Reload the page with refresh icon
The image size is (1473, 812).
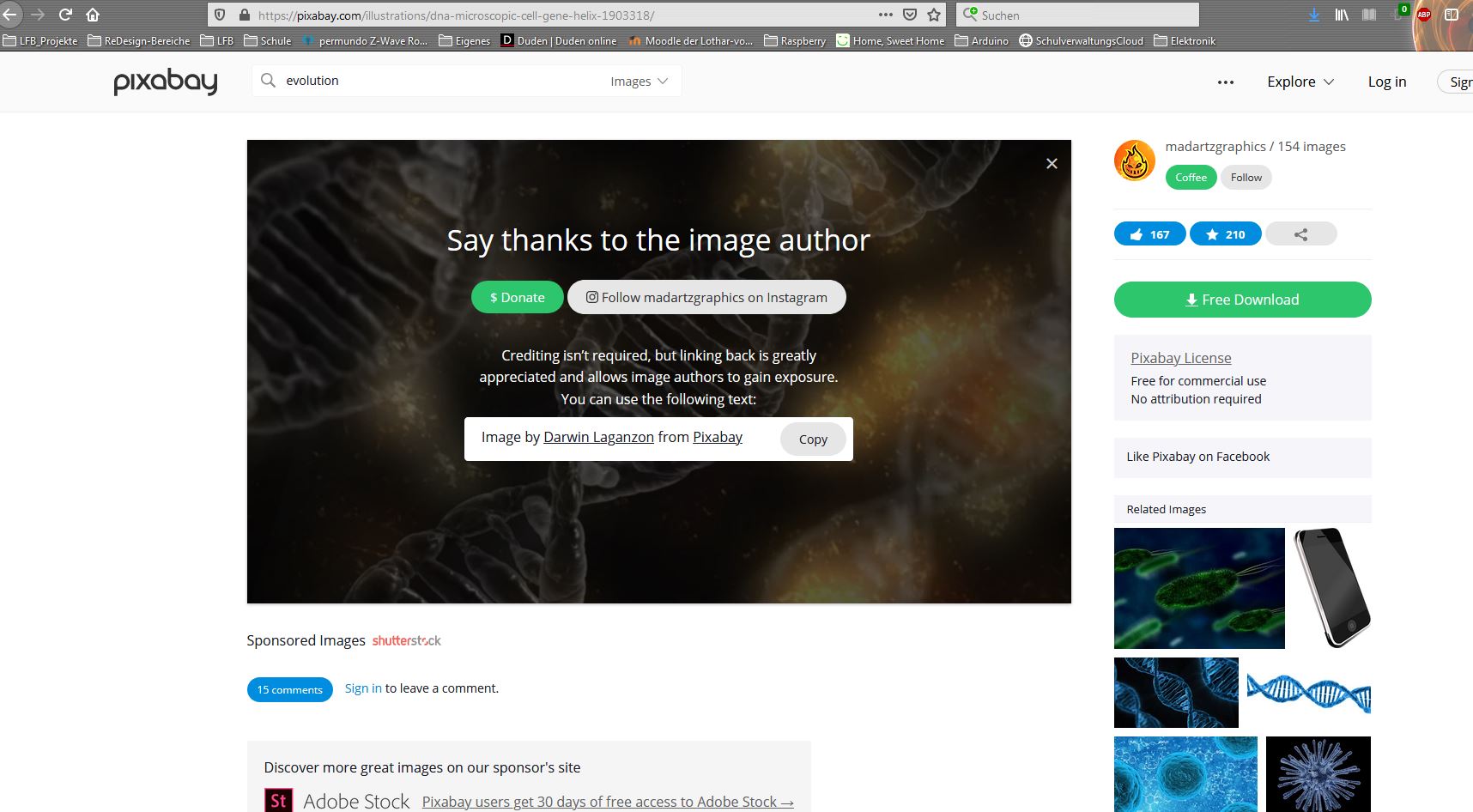click(x=65, y=15)
